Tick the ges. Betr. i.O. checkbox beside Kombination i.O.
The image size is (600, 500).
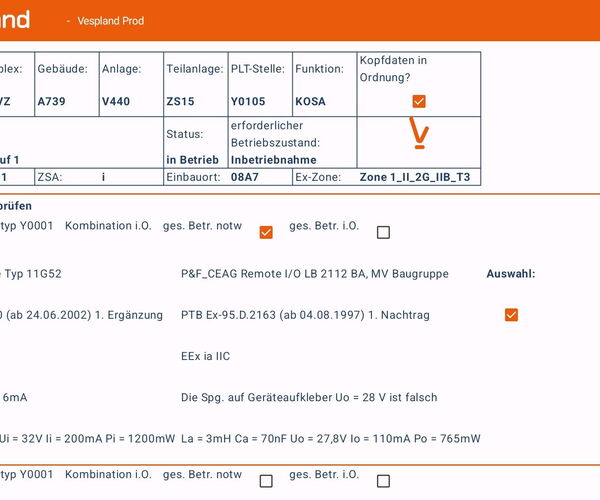383,232
